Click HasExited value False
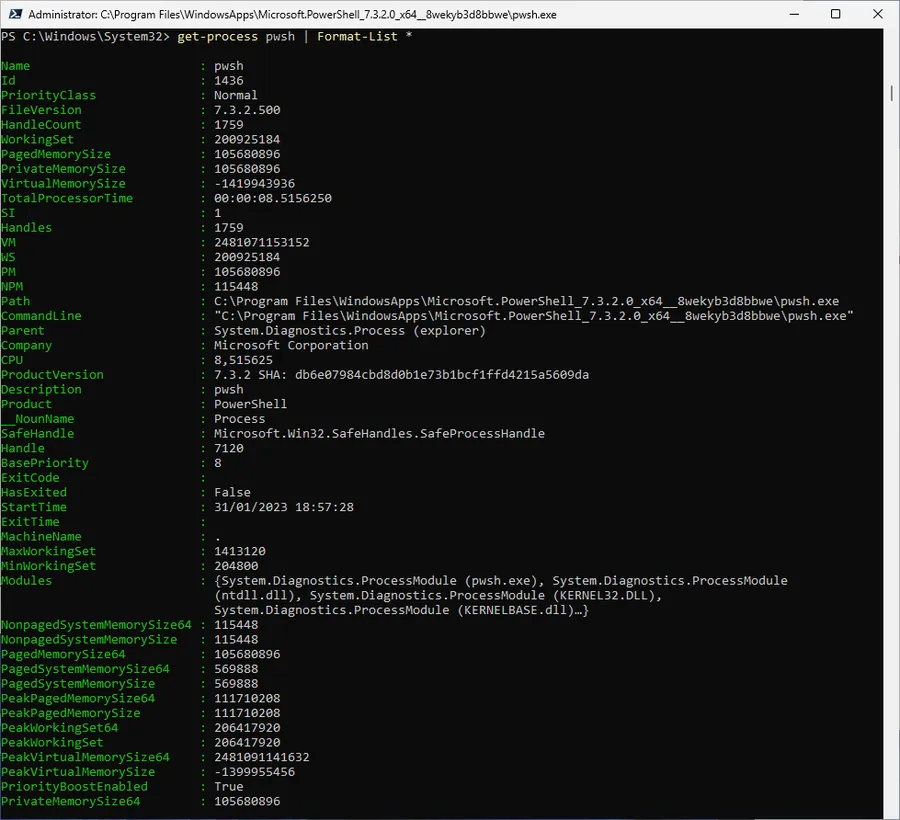900x820 pixels. click(232, 493)
